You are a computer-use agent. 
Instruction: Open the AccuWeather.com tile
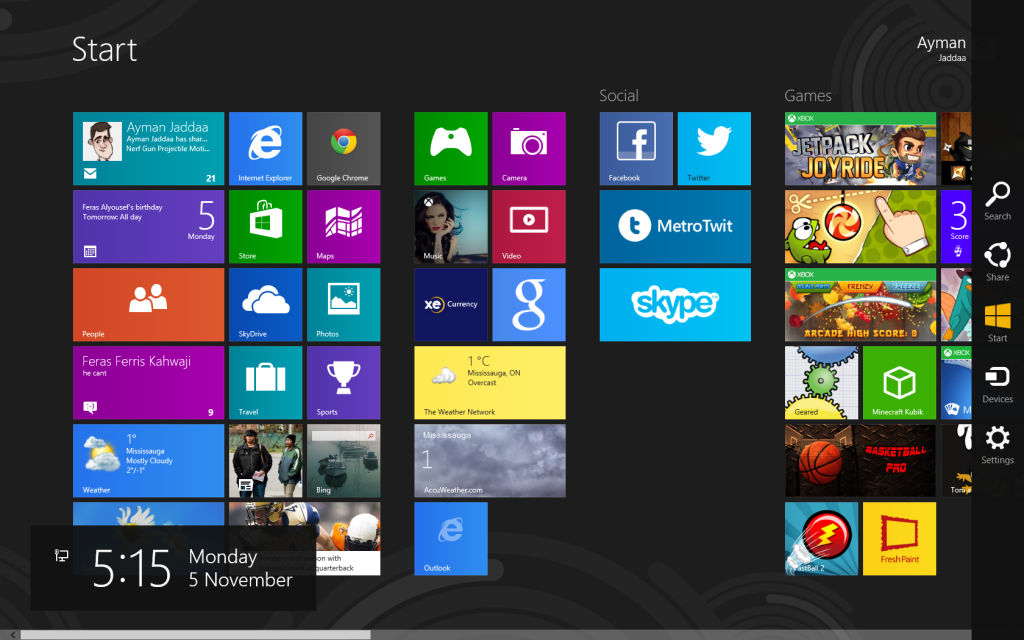(490, 460)
